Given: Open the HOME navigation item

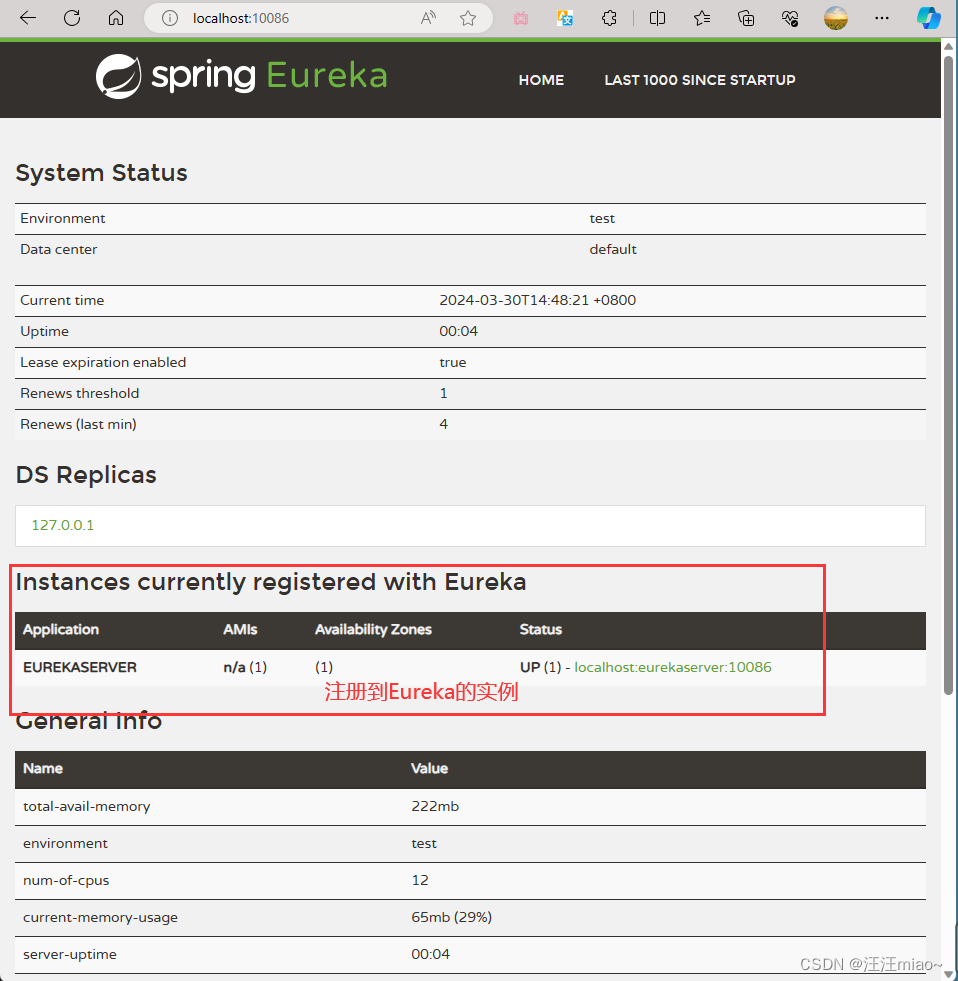Looking at the screenshot, I should (x=541, y=80).
